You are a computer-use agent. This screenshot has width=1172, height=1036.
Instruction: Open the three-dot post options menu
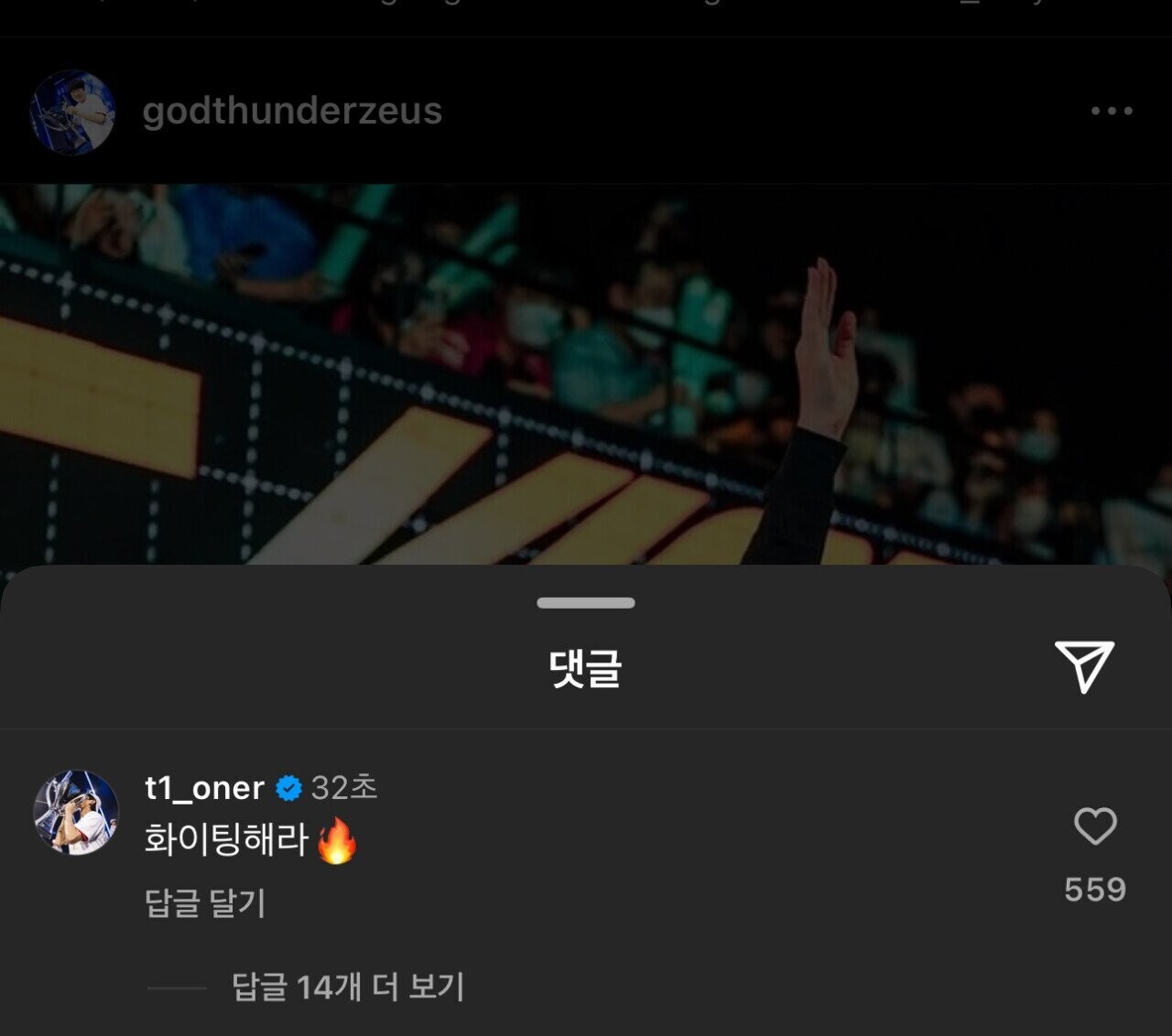click(x=1112, y=111)
